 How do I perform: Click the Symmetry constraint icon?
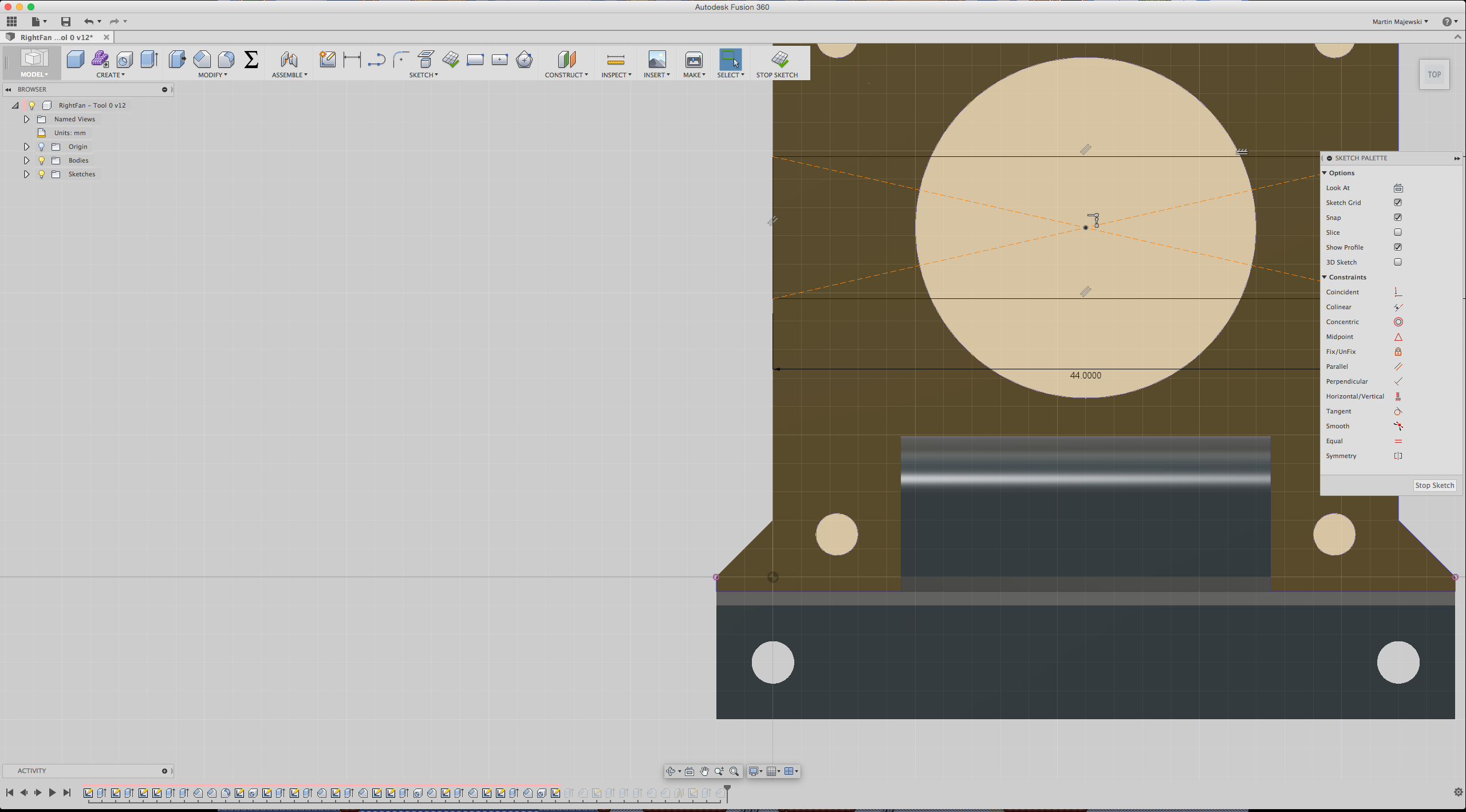click(x=1398, y=456)
